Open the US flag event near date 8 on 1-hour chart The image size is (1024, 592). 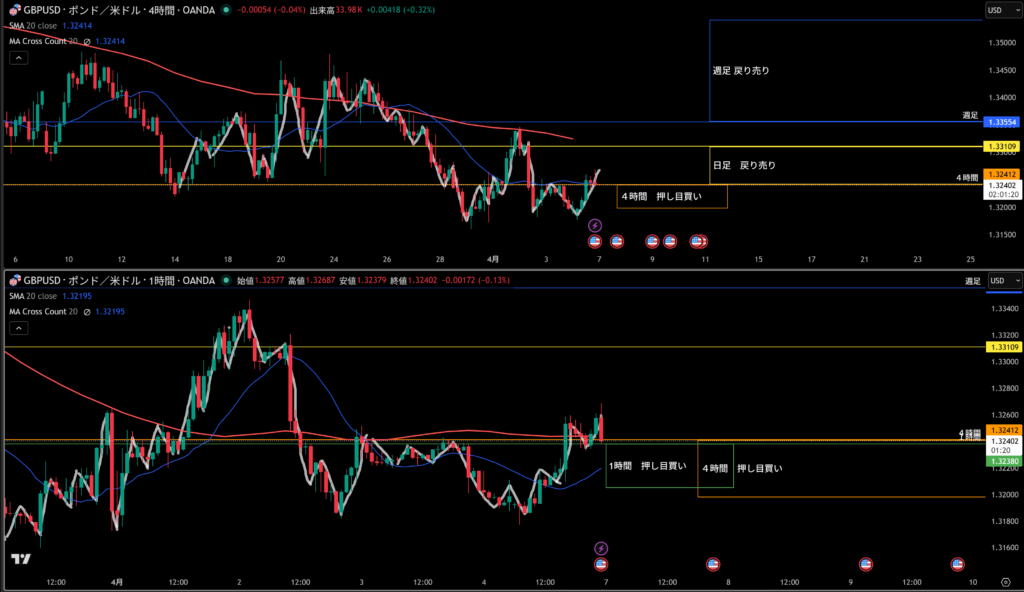pos(713,564)
